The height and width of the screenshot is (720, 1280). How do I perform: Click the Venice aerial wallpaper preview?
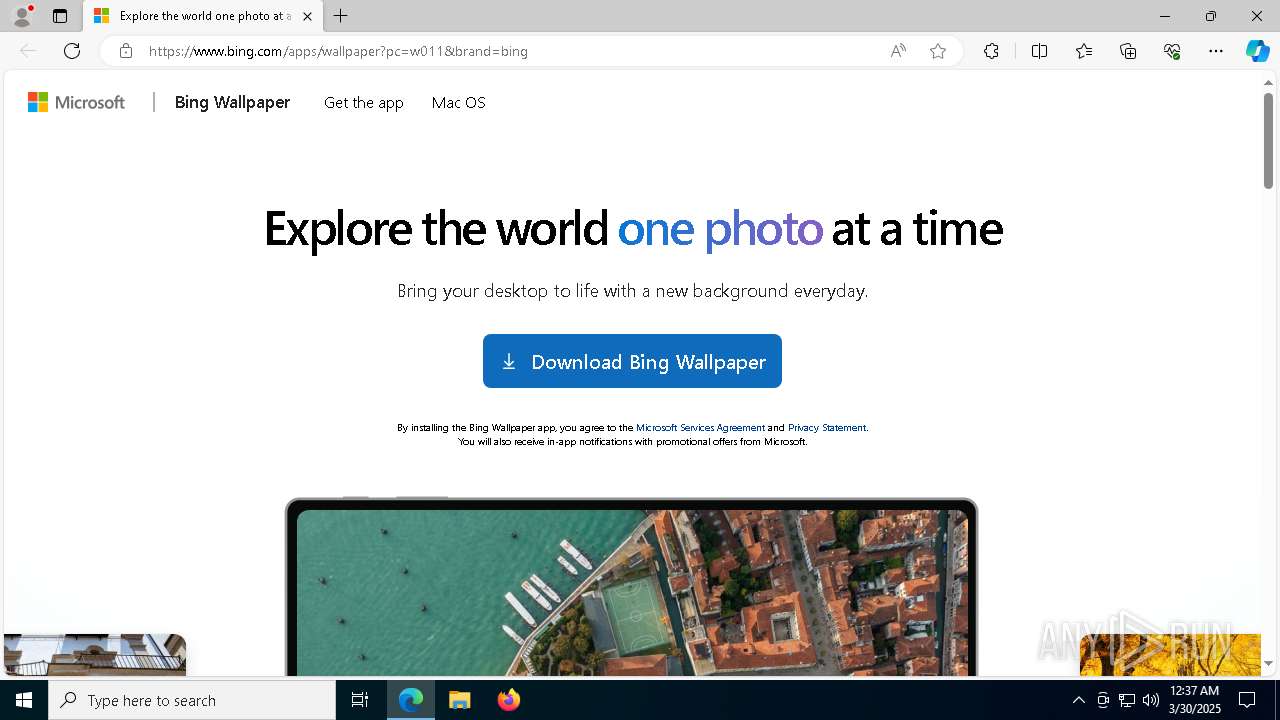[x=632, y=592]
